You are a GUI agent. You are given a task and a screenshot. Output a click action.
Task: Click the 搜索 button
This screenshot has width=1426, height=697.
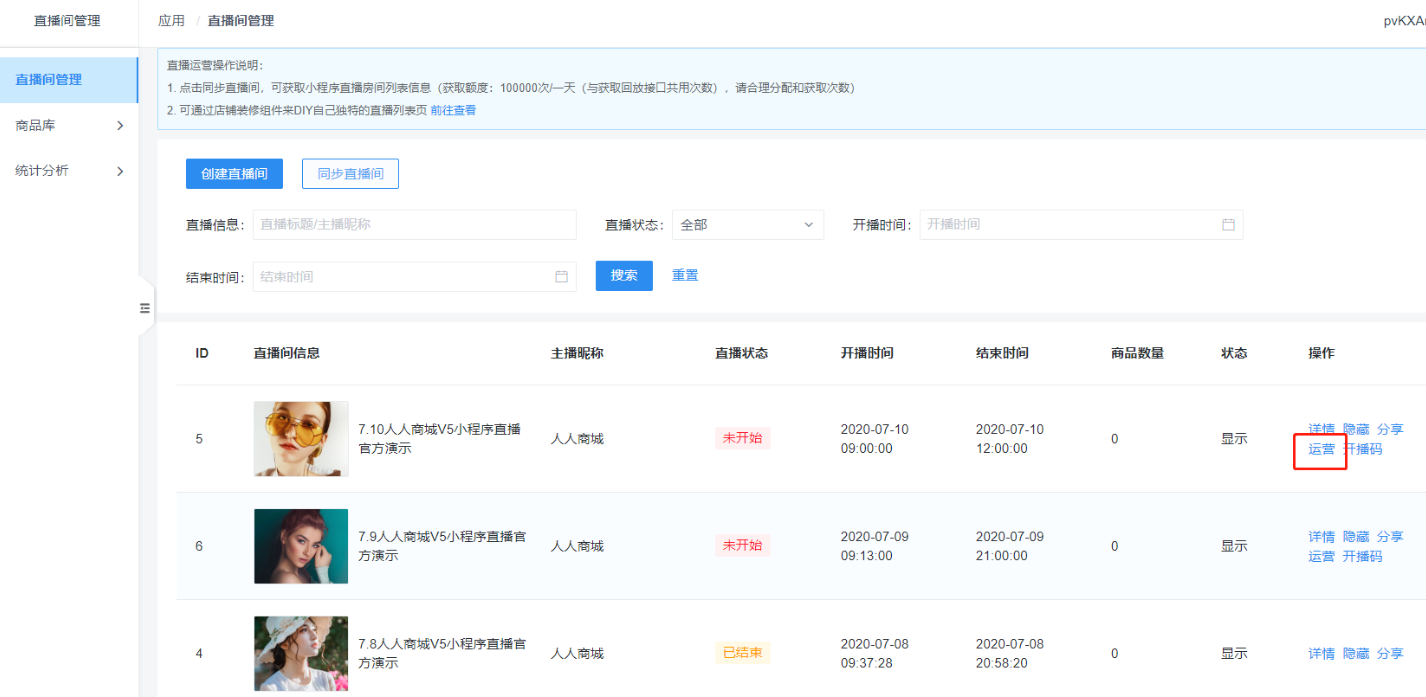coord(624,276)
